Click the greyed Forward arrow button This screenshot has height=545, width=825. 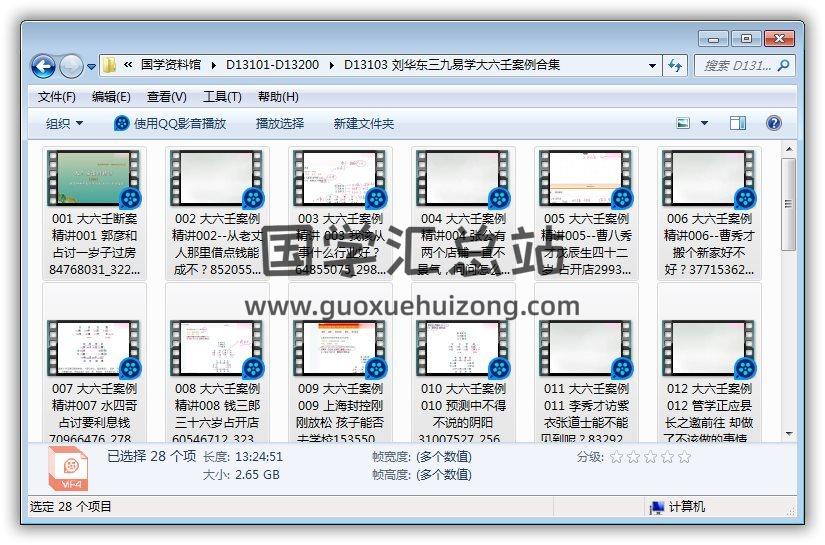tap(71, 66)
